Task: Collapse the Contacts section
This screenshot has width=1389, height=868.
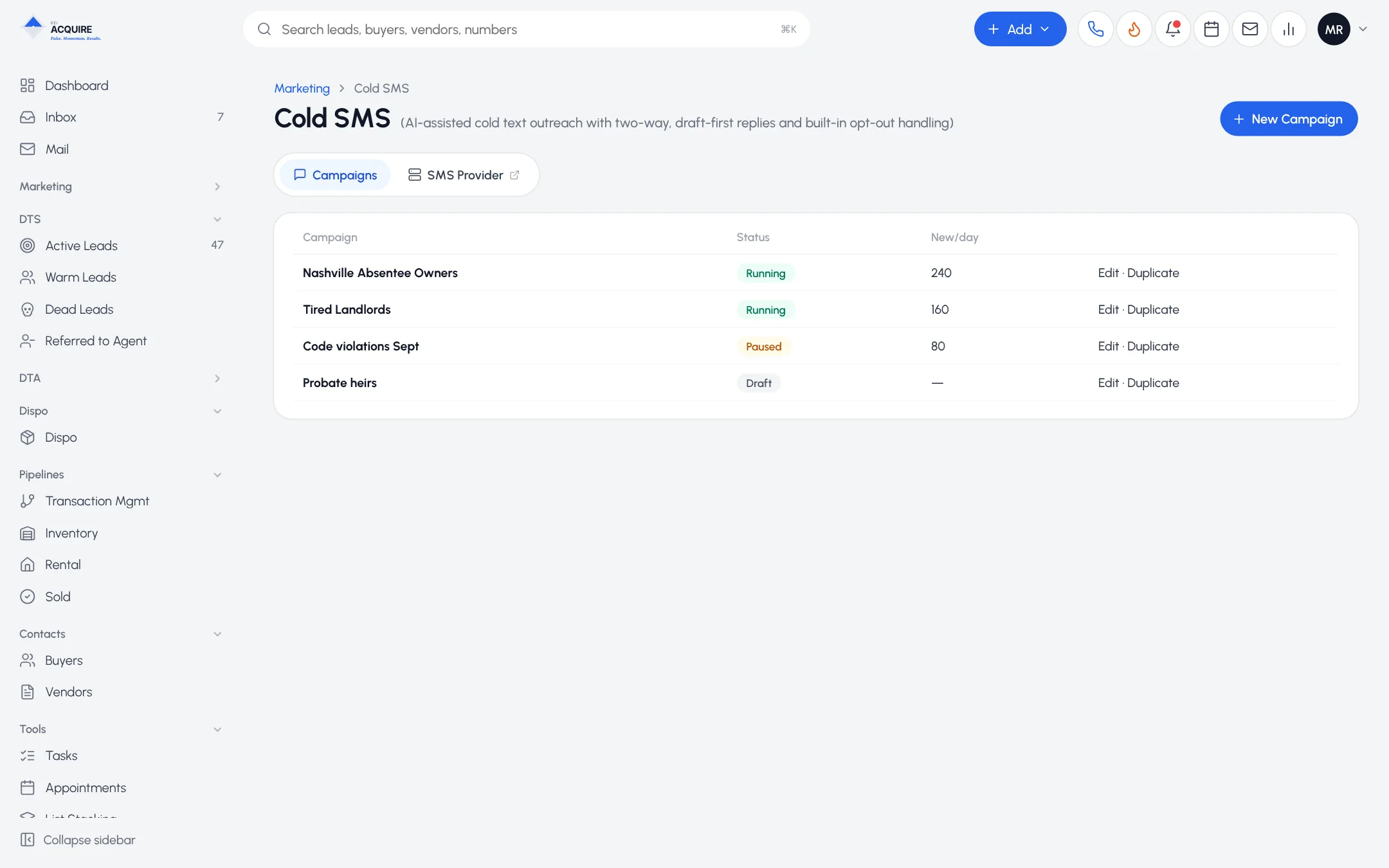Action: [122, 634]
